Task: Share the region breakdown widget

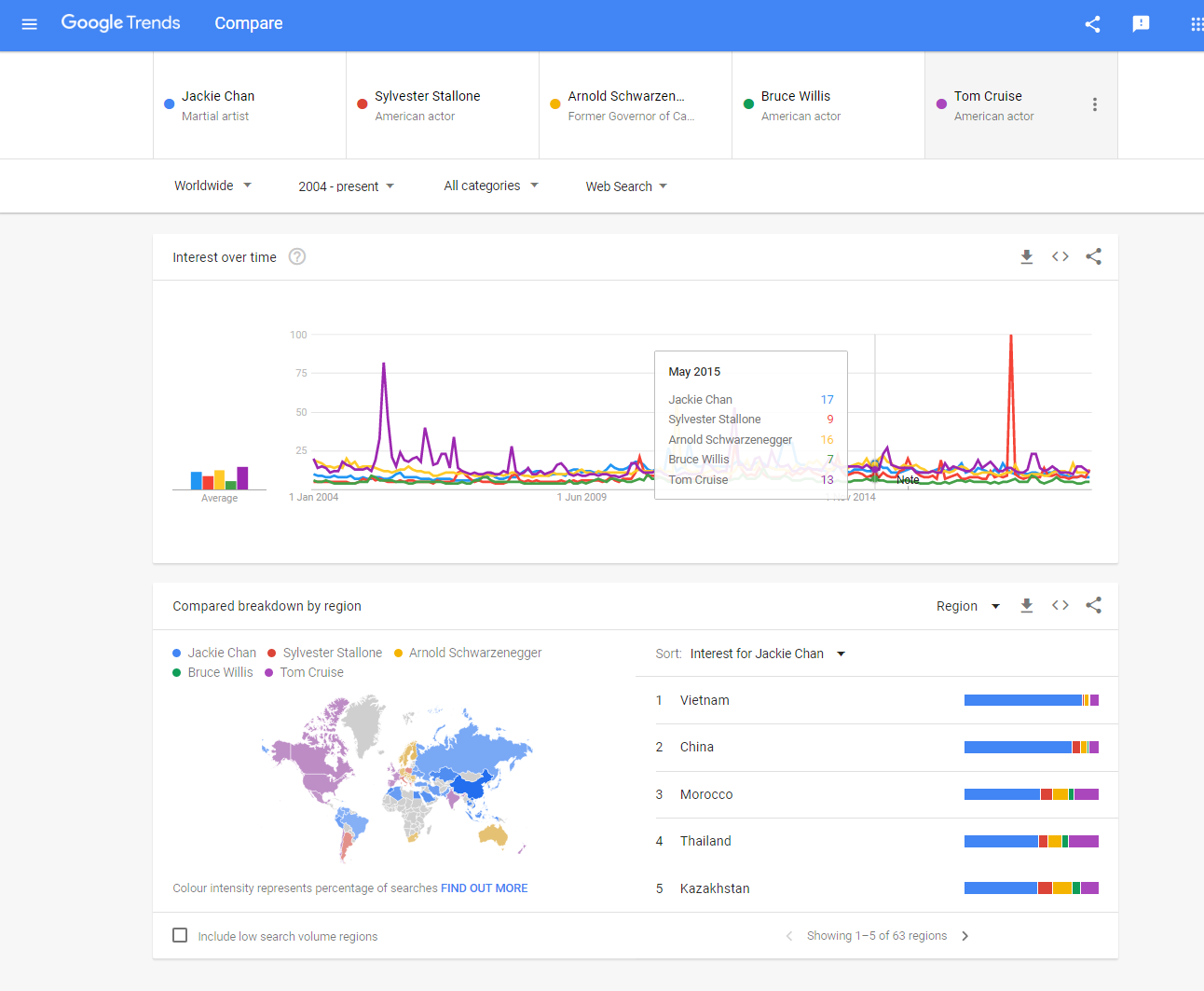Action: click(x=1094, y=605)
